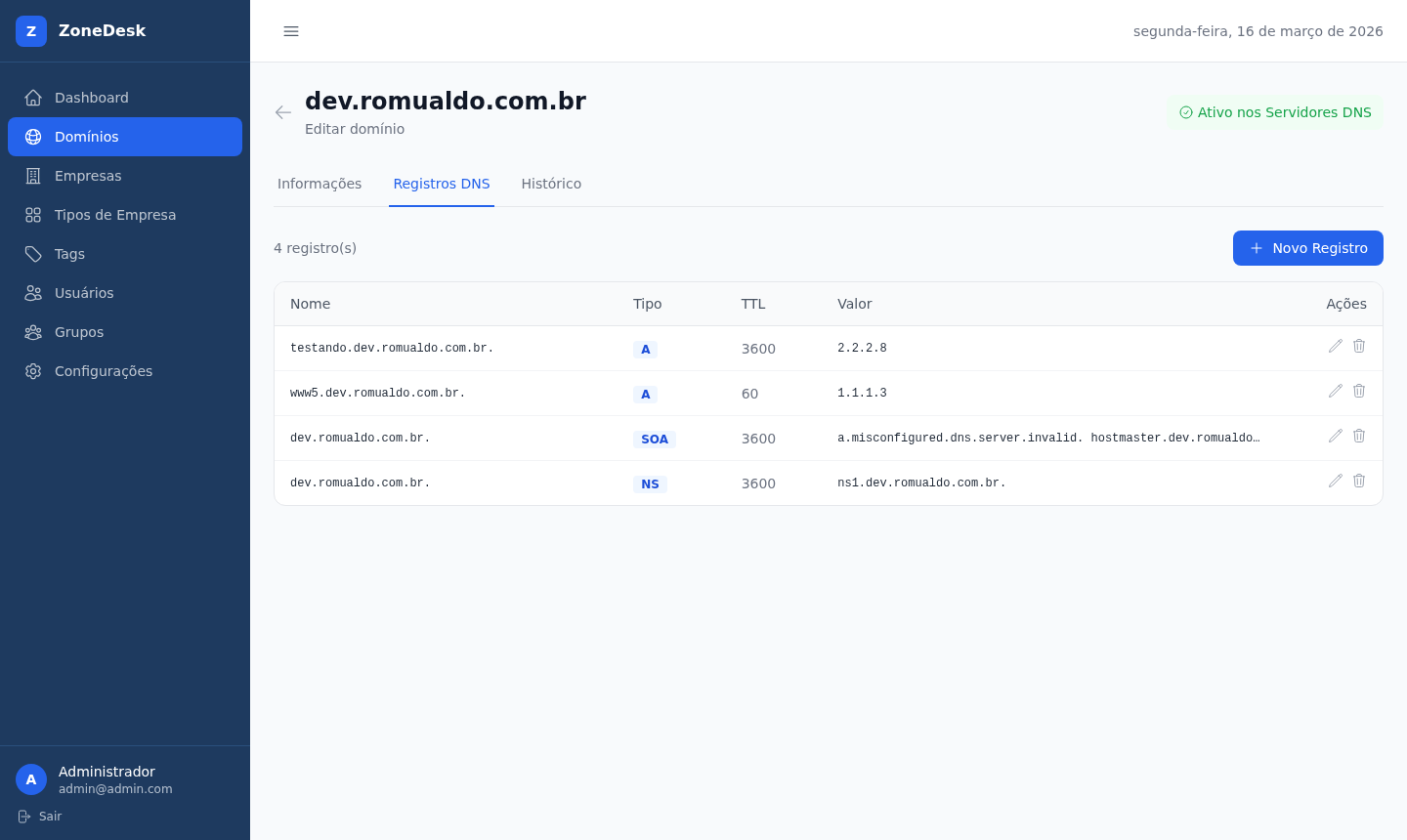Open the Dashboard from the sidebar

point(92,98)
